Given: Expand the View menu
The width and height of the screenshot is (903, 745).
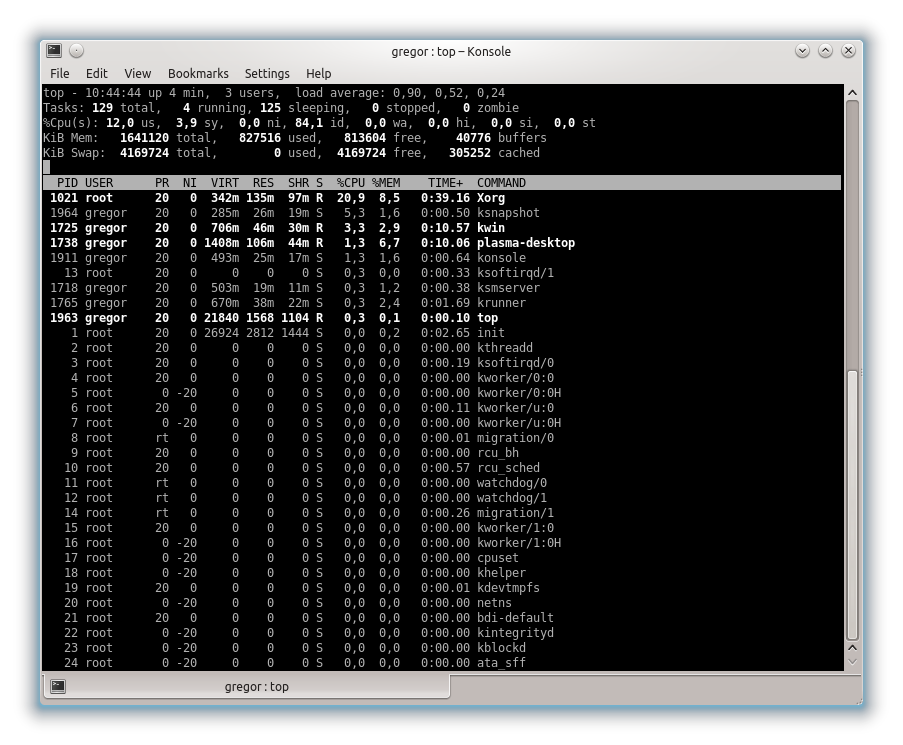Looking at the screenshot, I should click(x=137, y=73).
